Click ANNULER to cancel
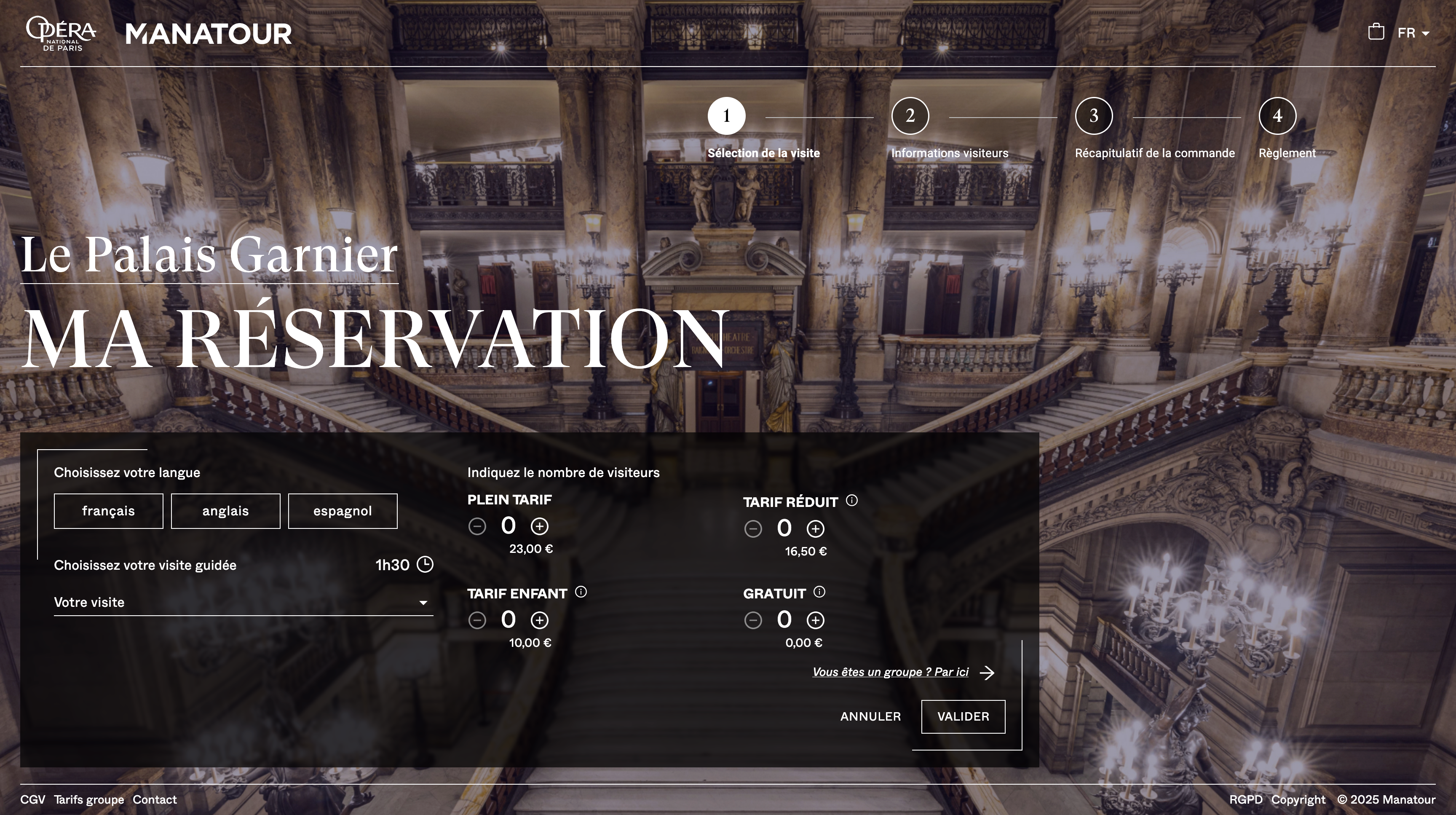The width and height of the screenshot is (1456, 815). [870, 717]
